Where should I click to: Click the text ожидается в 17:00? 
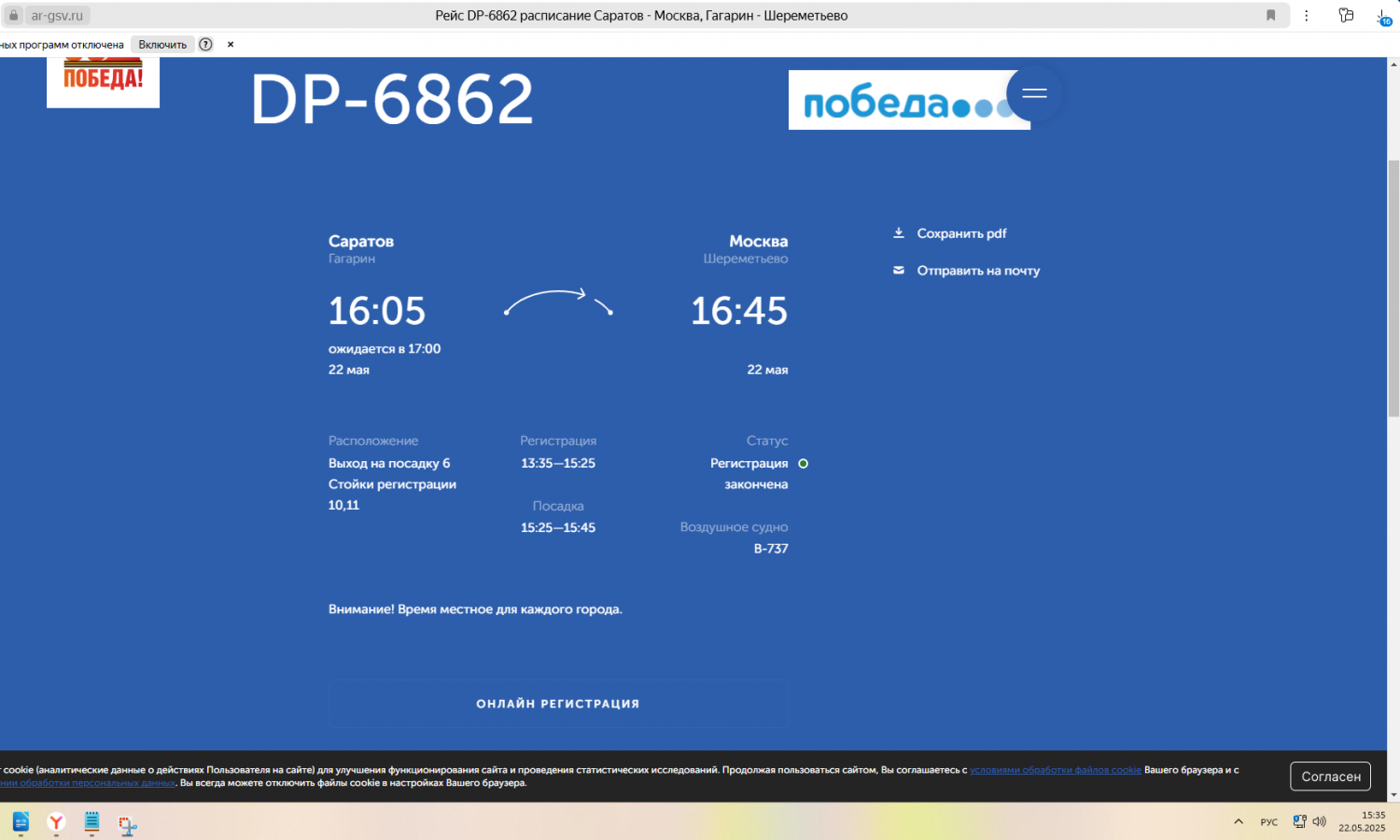(x=385, y=349)
